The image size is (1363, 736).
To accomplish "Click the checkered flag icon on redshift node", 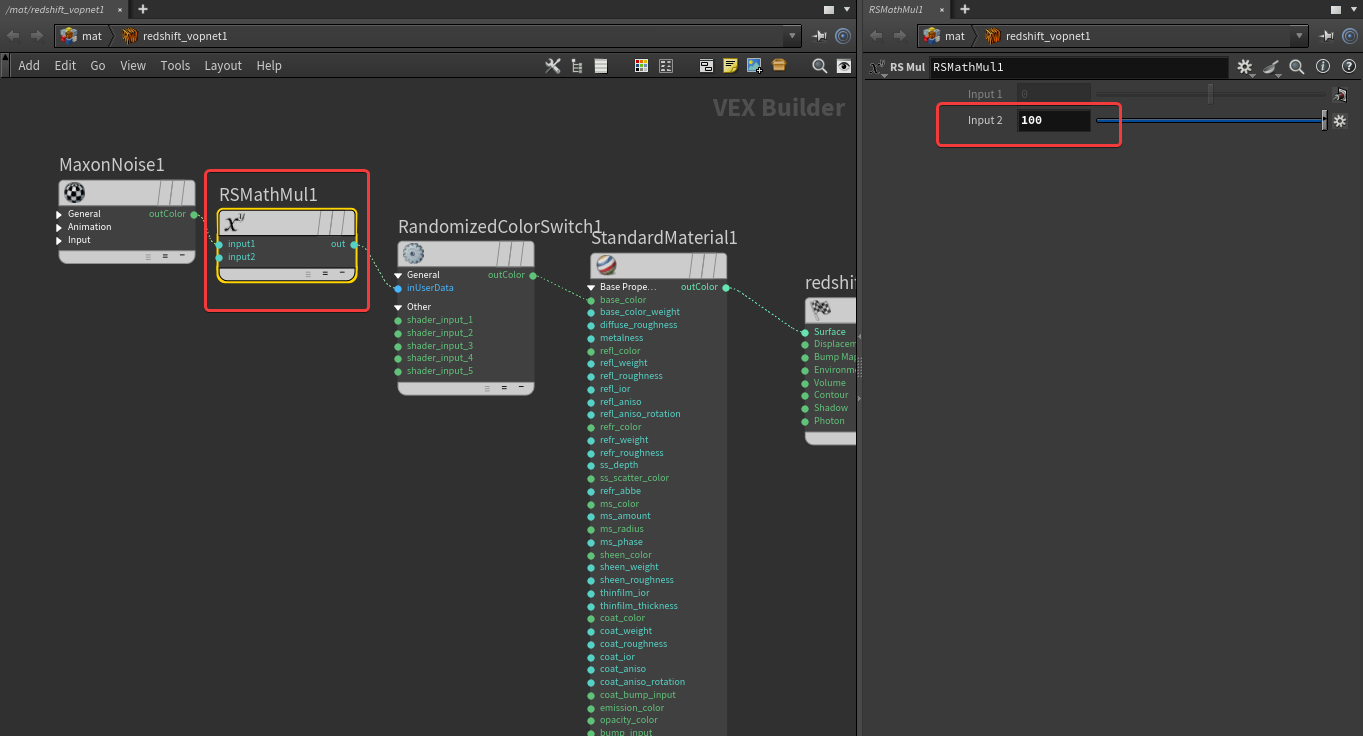I will (821, 310).
